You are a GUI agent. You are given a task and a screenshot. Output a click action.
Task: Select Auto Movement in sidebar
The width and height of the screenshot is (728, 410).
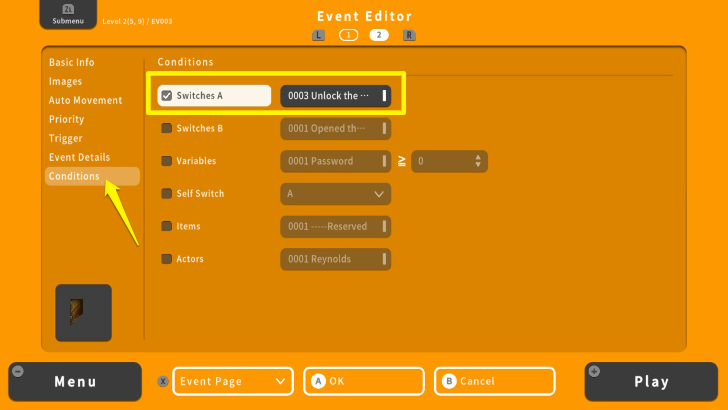click(x=85, y=100)
